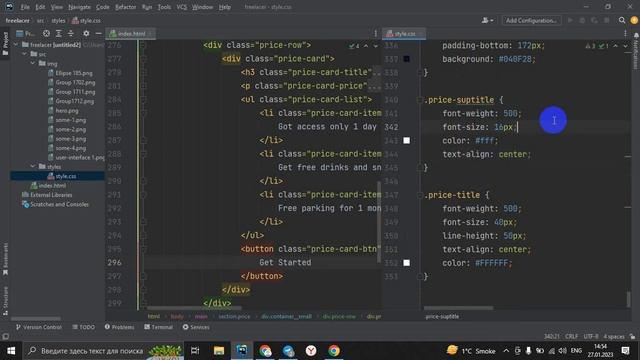
Task: Open the orange IDE updates icon
Action: pyautogui.click(x=634, y=20)
